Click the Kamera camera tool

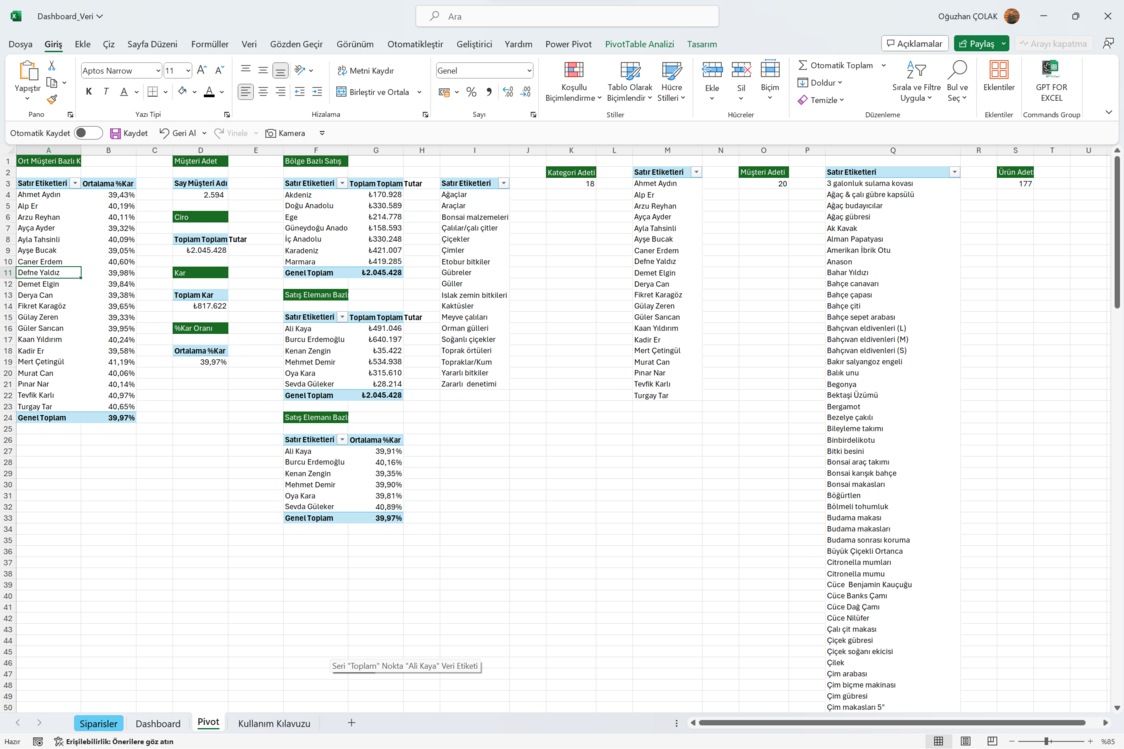[x=285, y=133]
